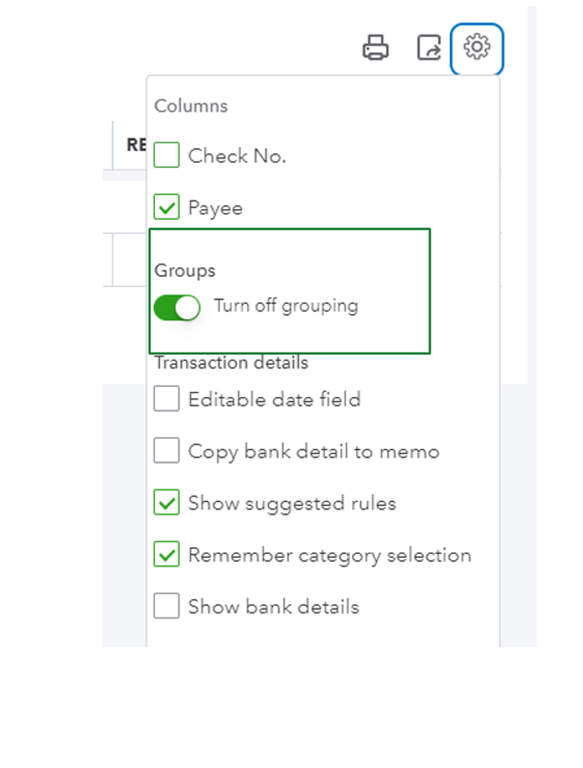Click the partially hidden RE column header
The width and height of the screenshot is (583, 768).
point(136,145)
